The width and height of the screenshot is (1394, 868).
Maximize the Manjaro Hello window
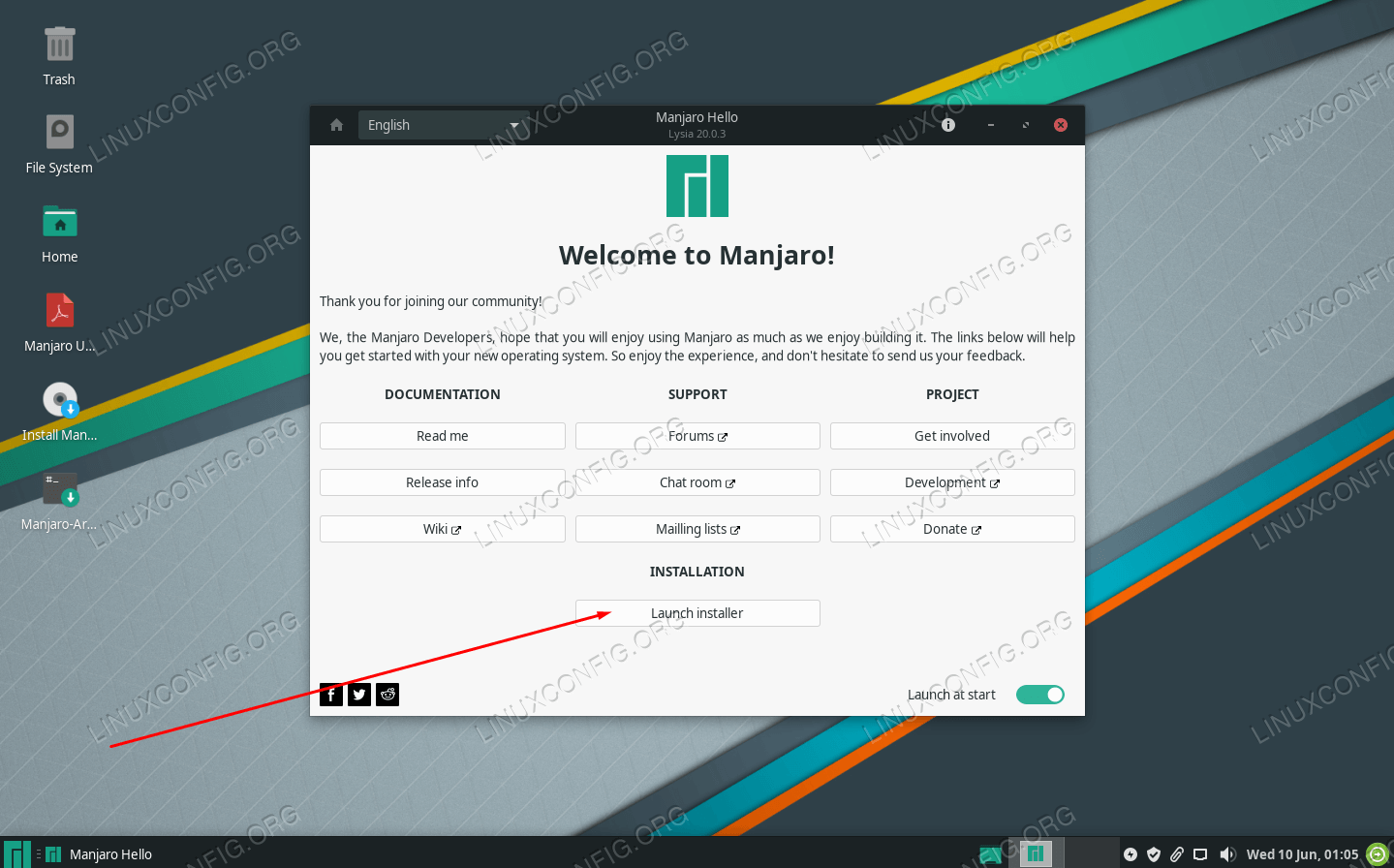[1026, 125]
